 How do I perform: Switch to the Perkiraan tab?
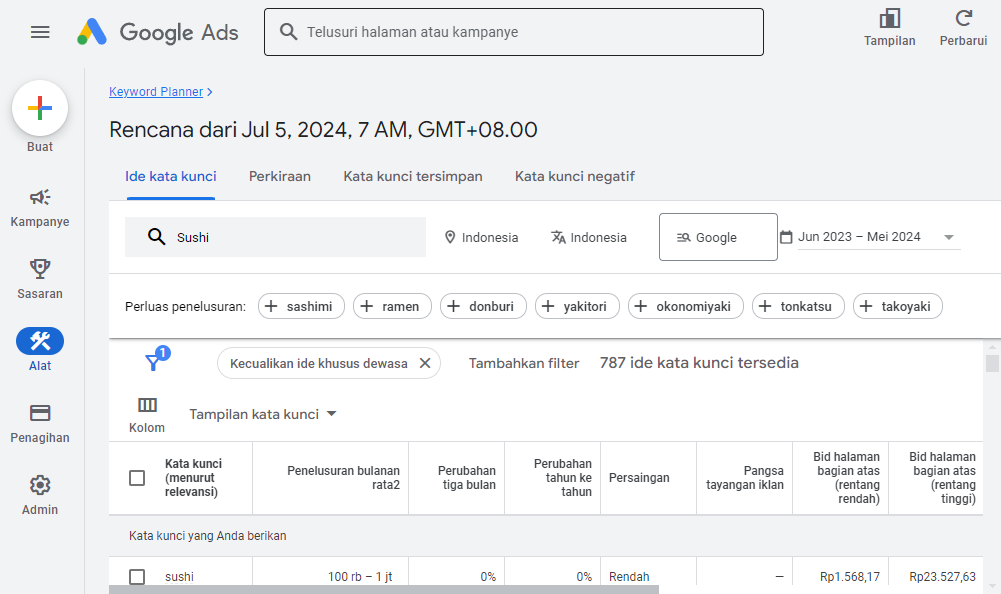point(280,176)
